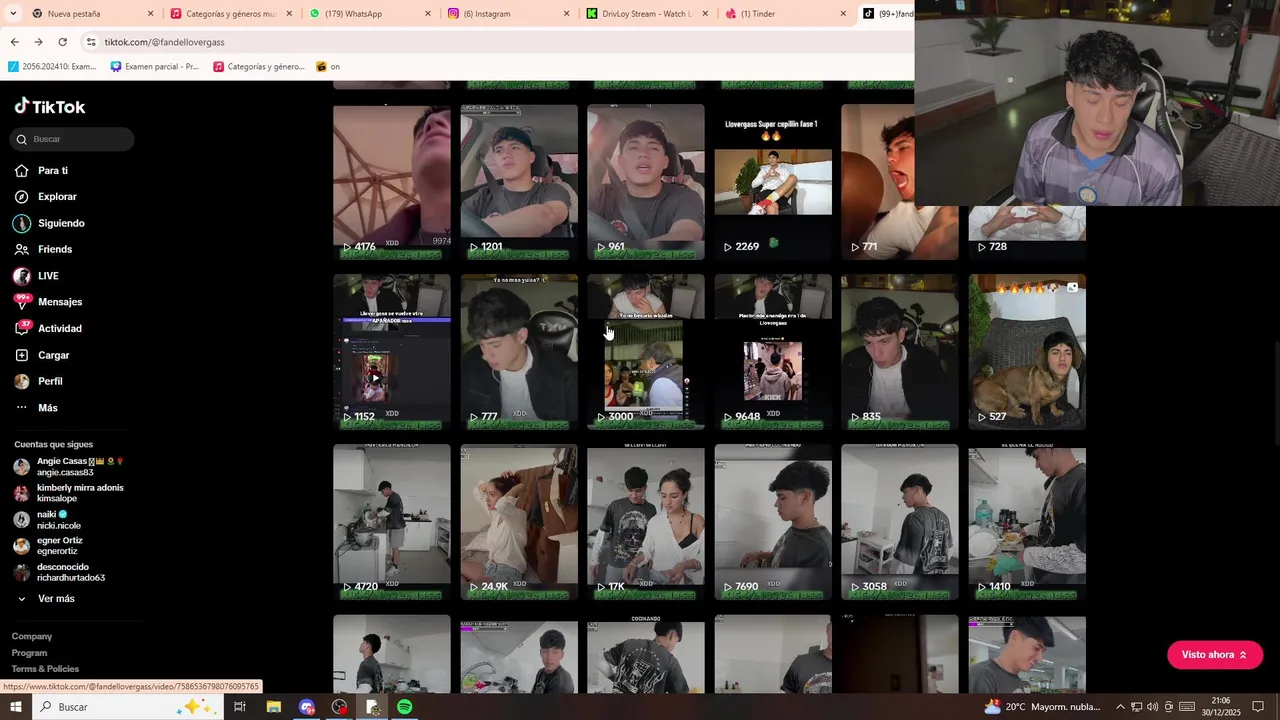Open the video with 4176 views
Screen dimensions: 1280x720
tap(392, 182)
